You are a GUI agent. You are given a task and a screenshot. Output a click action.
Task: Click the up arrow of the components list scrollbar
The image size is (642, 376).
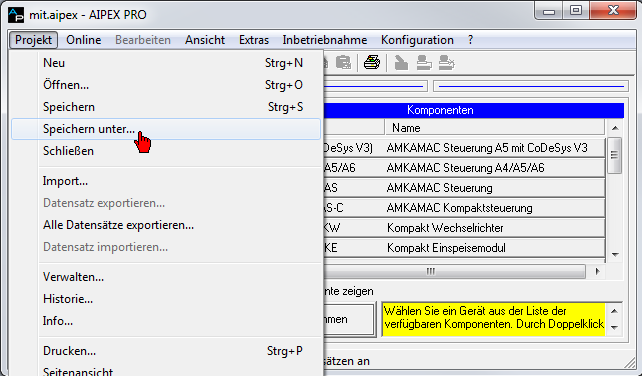click(615, 128)
